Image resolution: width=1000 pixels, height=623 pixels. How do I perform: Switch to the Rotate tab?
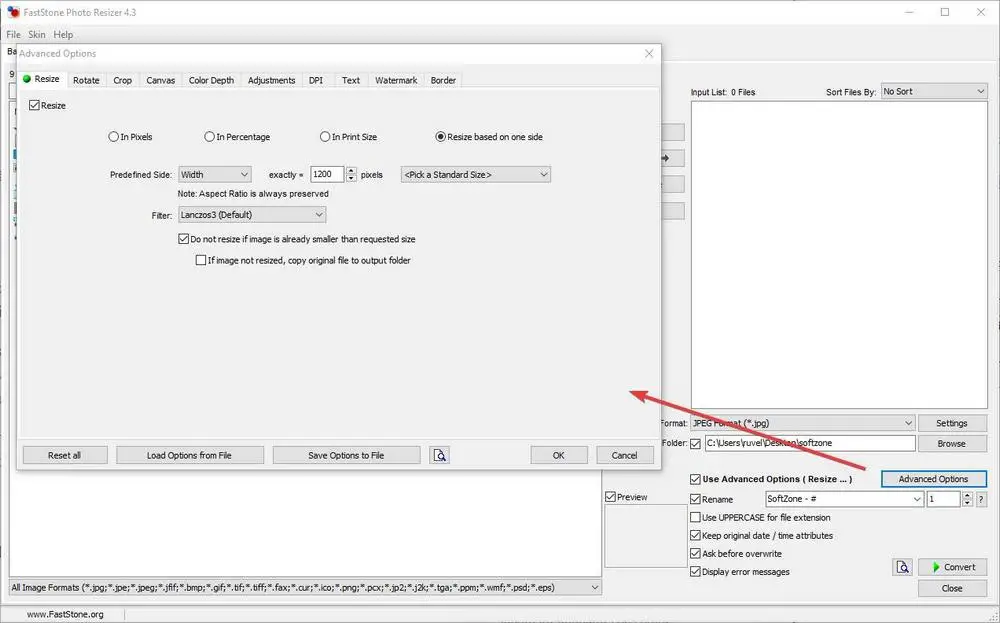click(x=86, y=80)
